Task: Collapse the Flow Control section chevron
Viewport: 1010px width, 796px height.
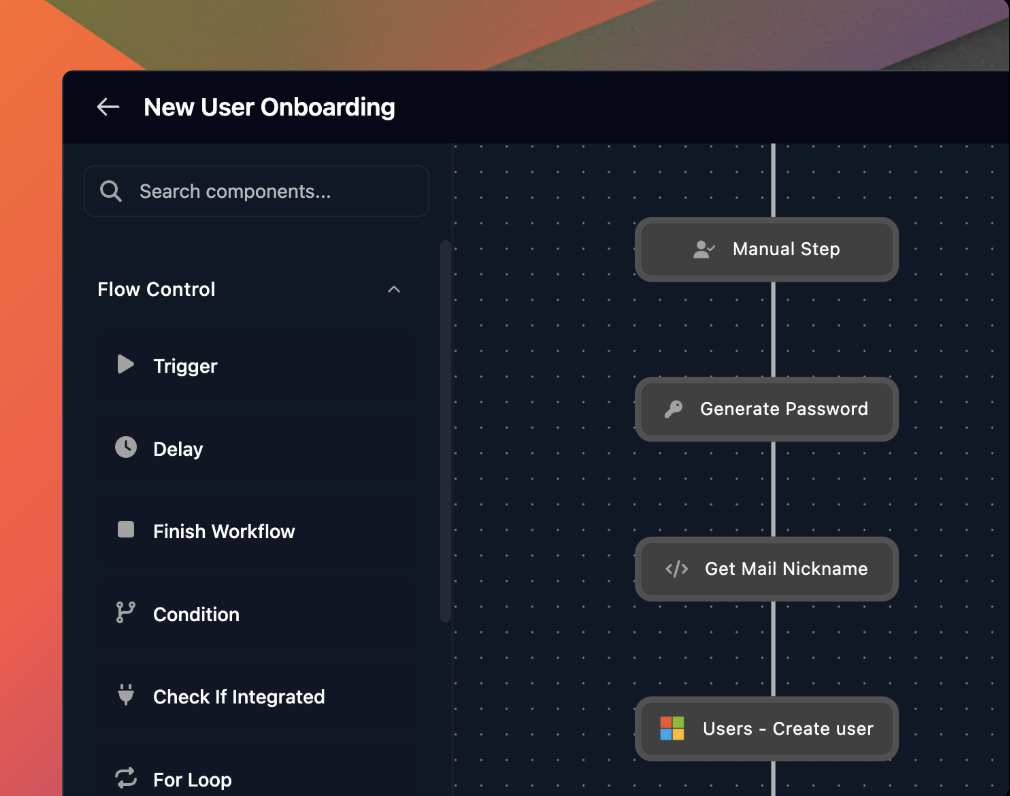Action: click(394, 290)
